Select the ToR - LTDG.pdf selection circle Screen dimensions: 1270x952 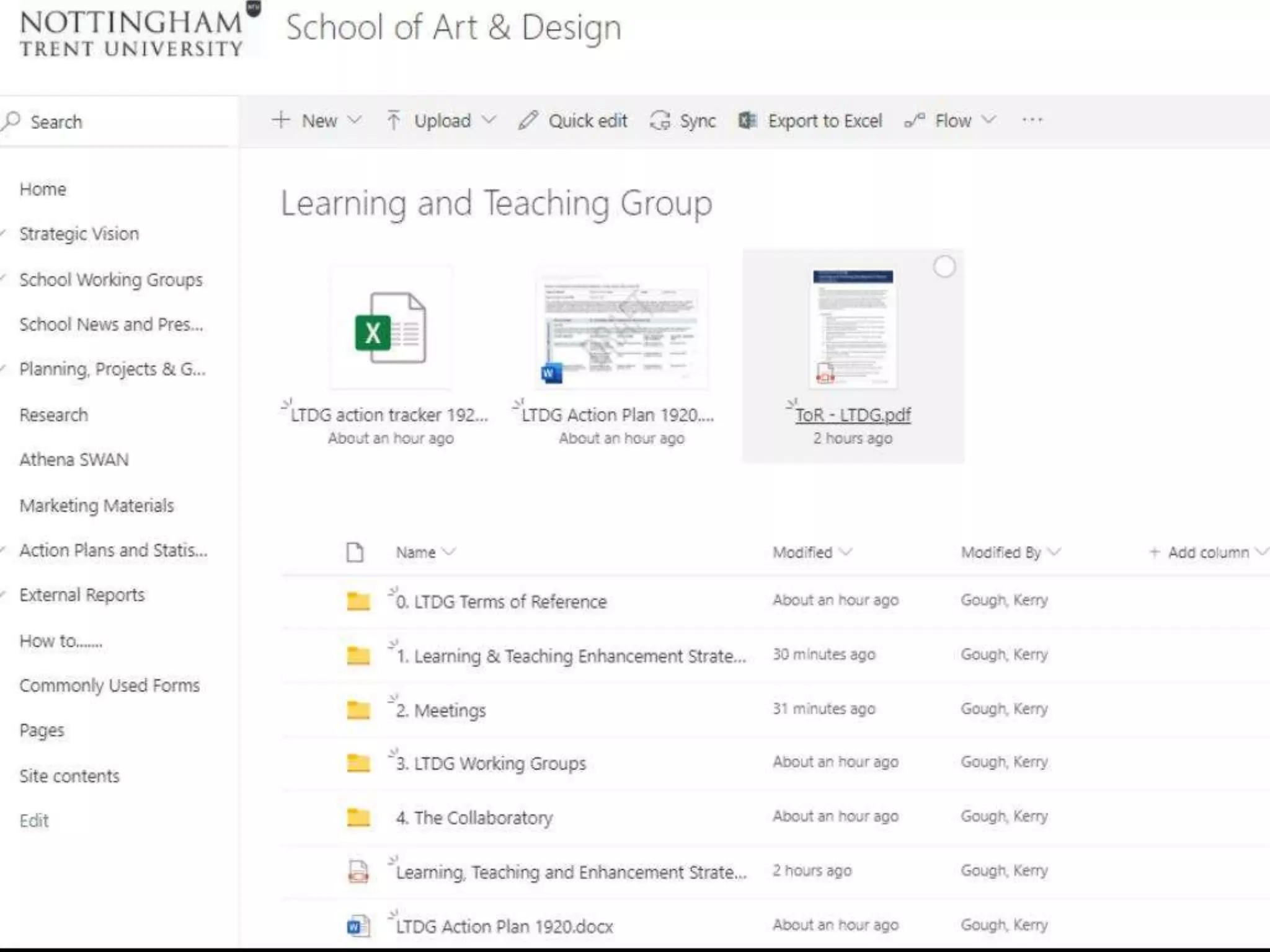tap(944, 267)
